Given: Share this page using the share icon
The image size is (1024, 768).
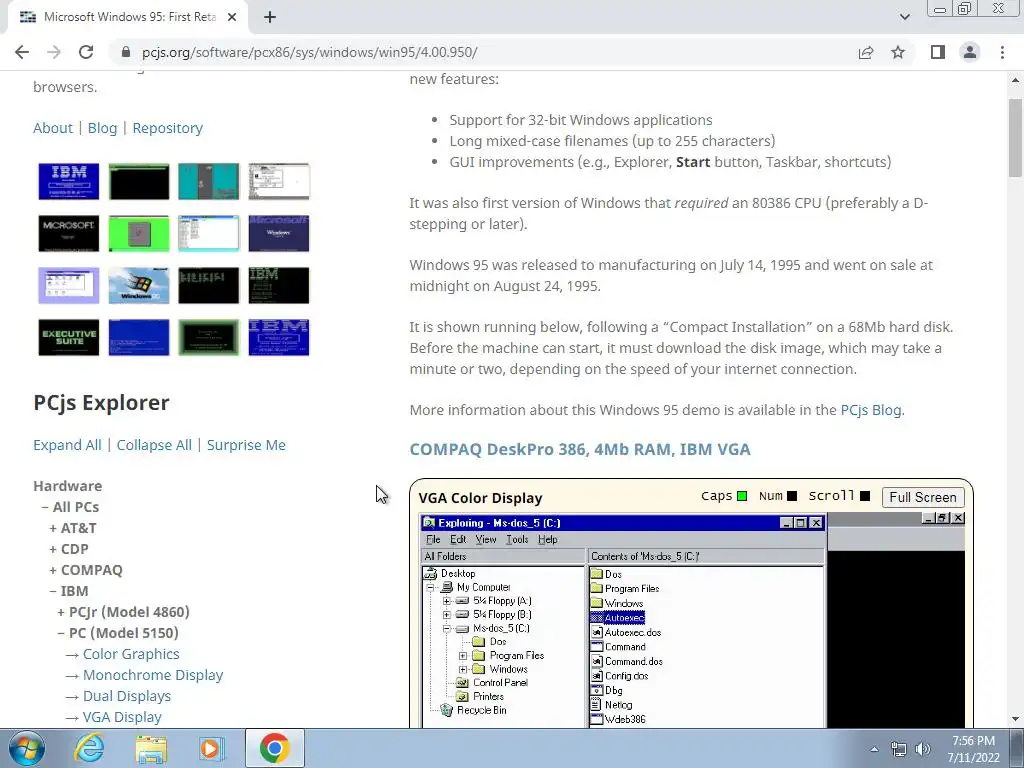Looking at the screenshot, I should click(866, 52).
